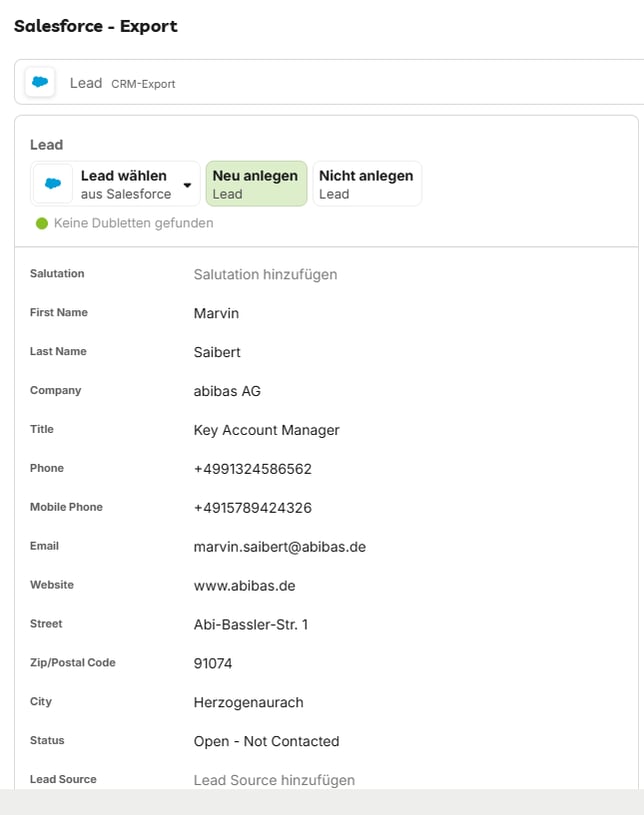This screenshot has height=815, width=644.
Task: Click the Lead Source hinzufügen field
Action: pos(274,780)
